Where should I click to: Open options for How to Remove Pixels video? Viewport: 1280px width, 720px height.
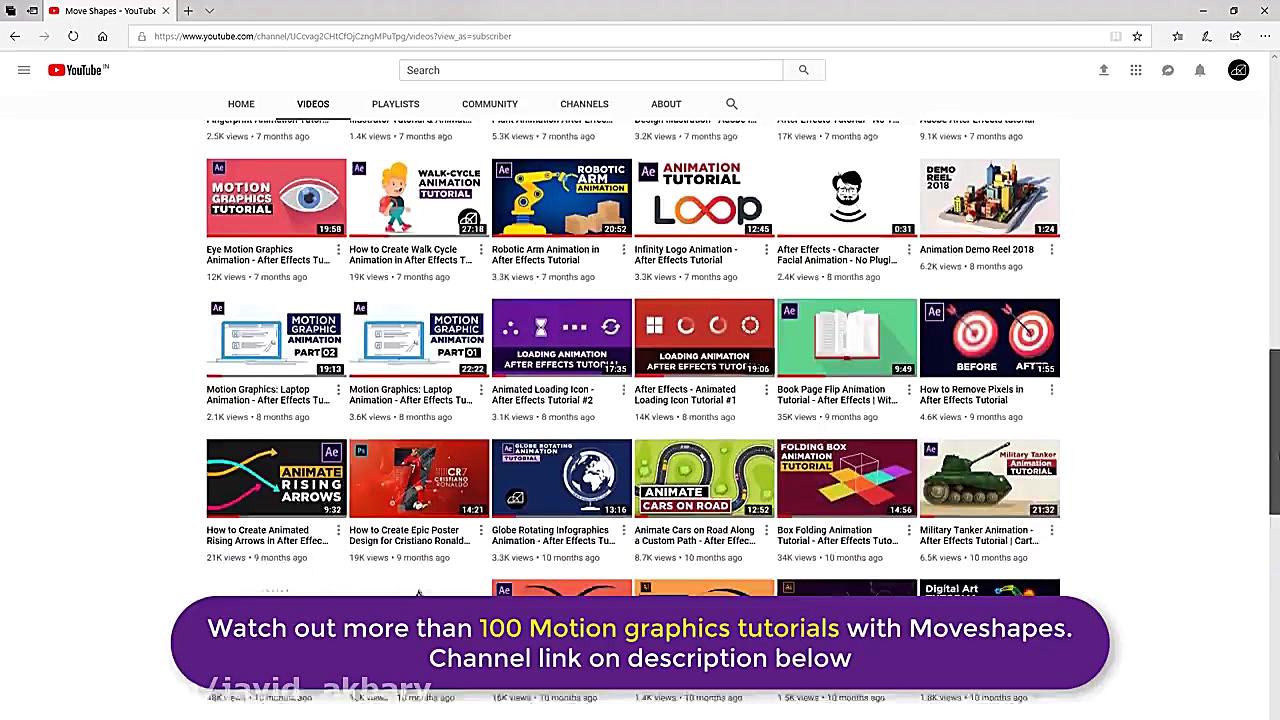point(1051,390)
